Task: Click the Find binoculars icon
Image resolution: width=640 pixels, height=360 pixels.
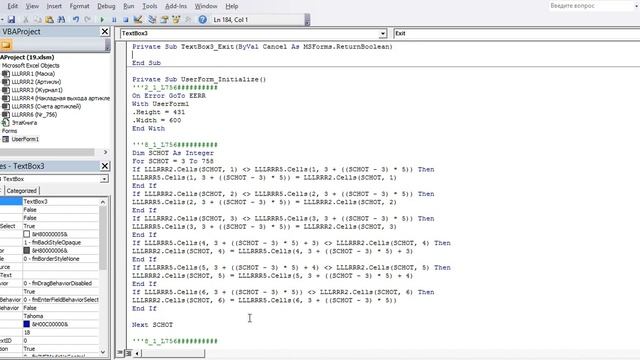Action: [x=62, y=20]
